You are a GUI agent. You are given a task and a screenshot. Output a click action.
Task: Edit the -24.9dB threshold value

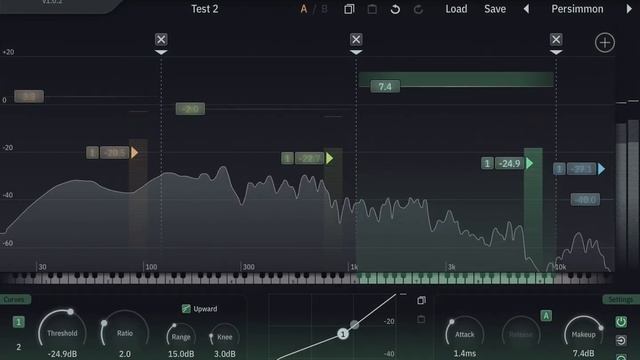click(x=62, y=354)
